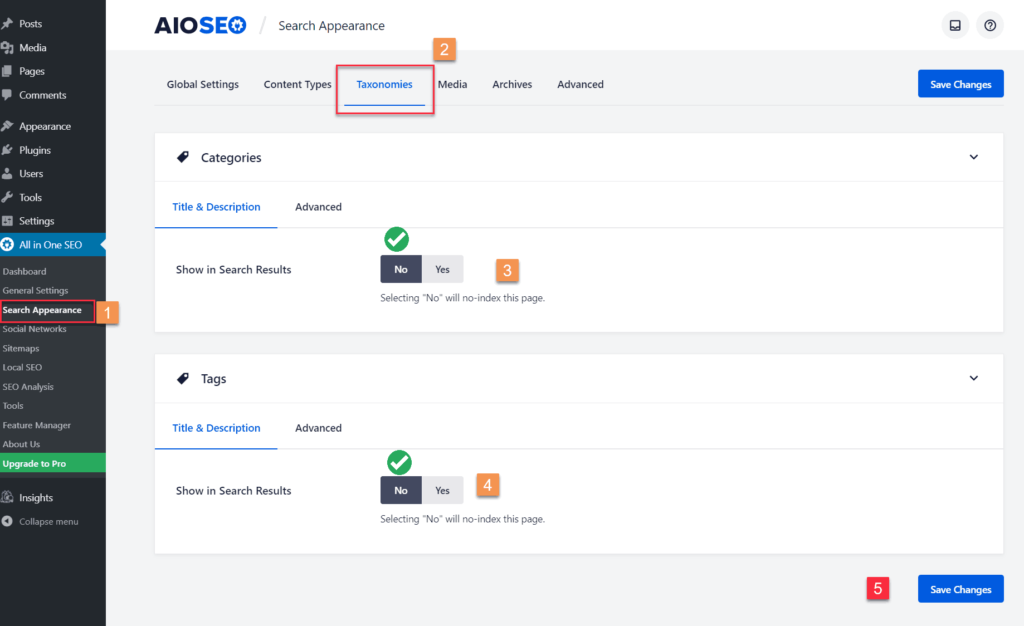
Task: Click the top Save Changes button
Action: tap(961, 84)
